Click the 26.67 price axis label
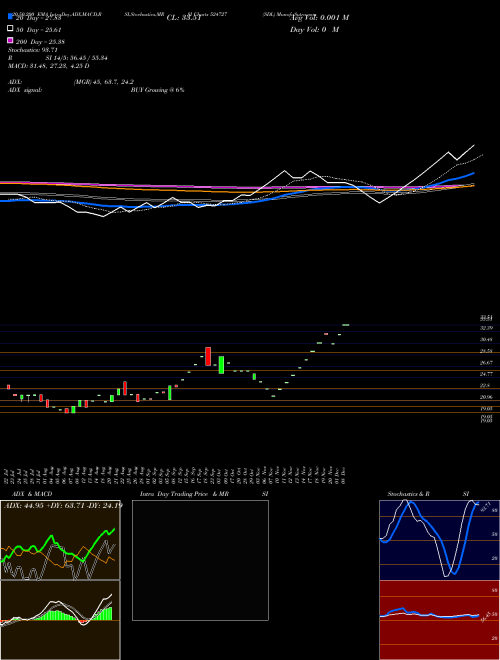 pyautogui.click(x=487, y=362)
